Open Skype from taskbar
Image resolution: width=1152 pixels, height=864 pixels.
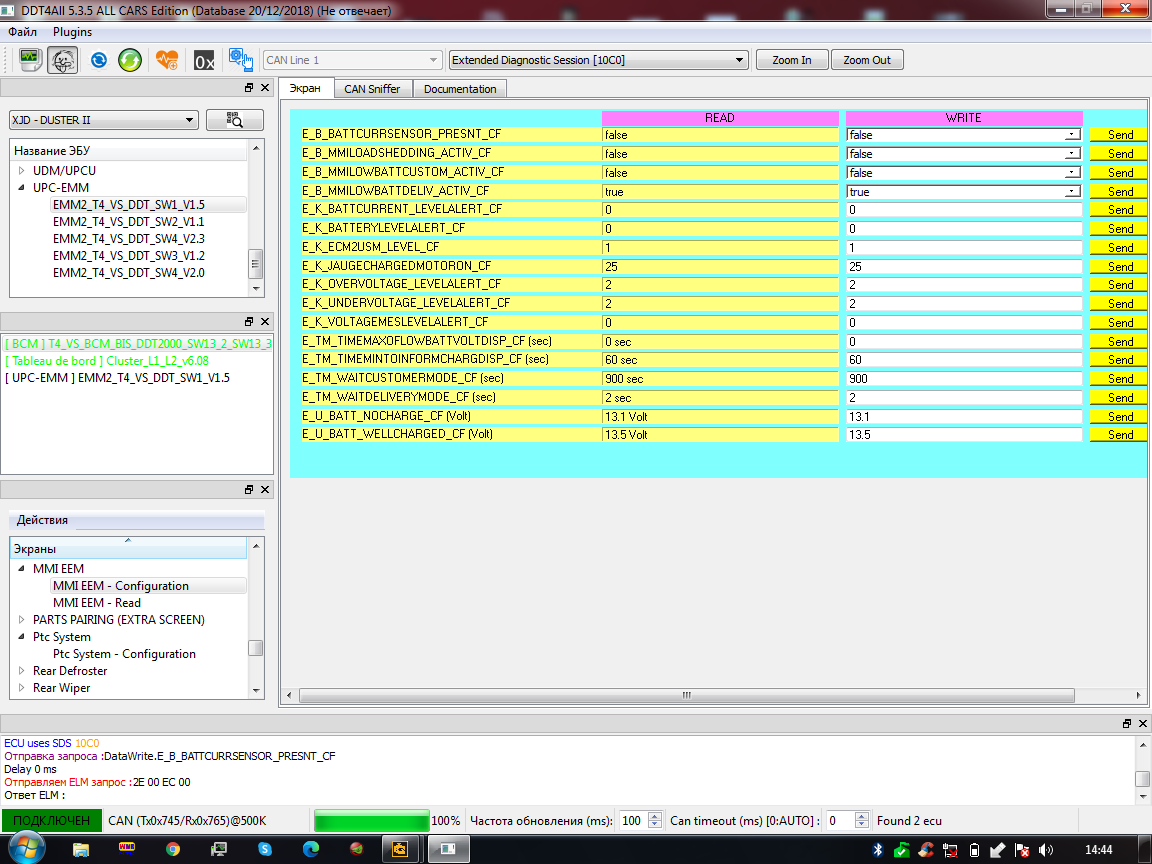(265, 849)
